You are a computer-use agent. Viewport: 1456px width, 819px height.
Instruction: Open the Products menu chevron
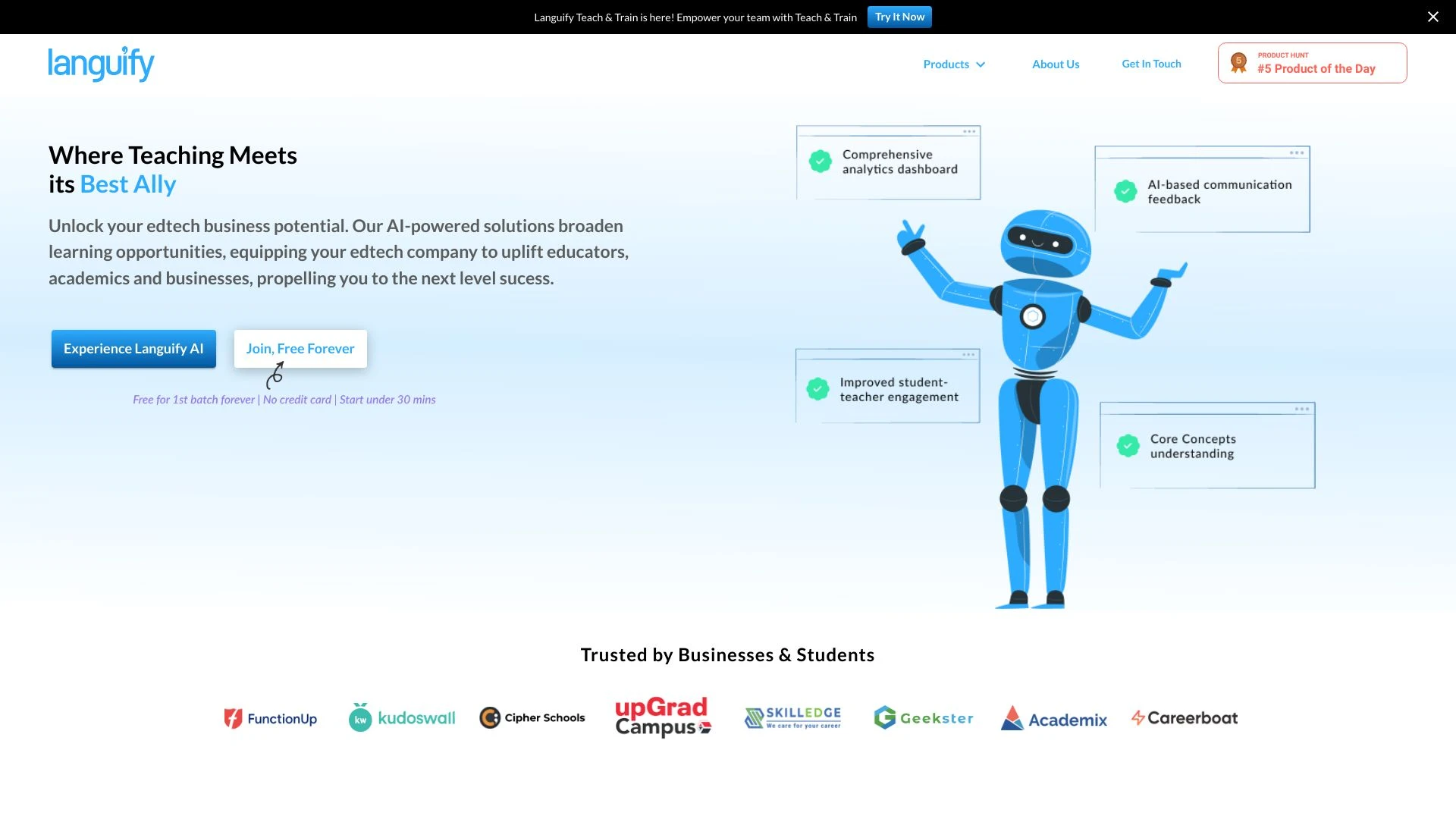(981, 64)
